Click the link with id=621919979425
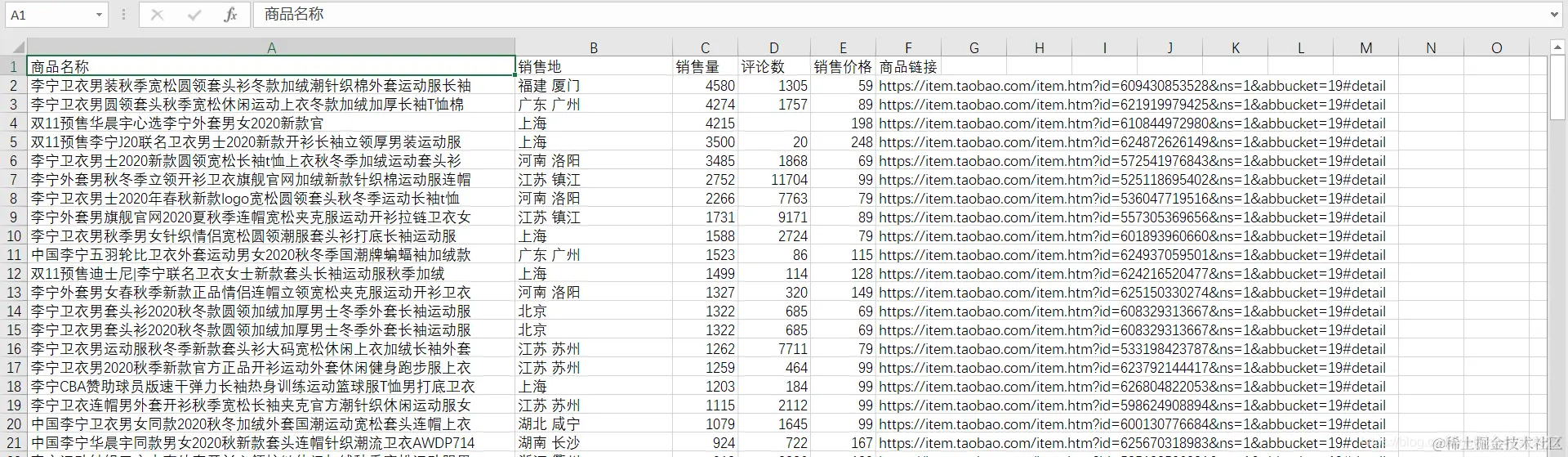1568x457 pixels. [1132, 104]
